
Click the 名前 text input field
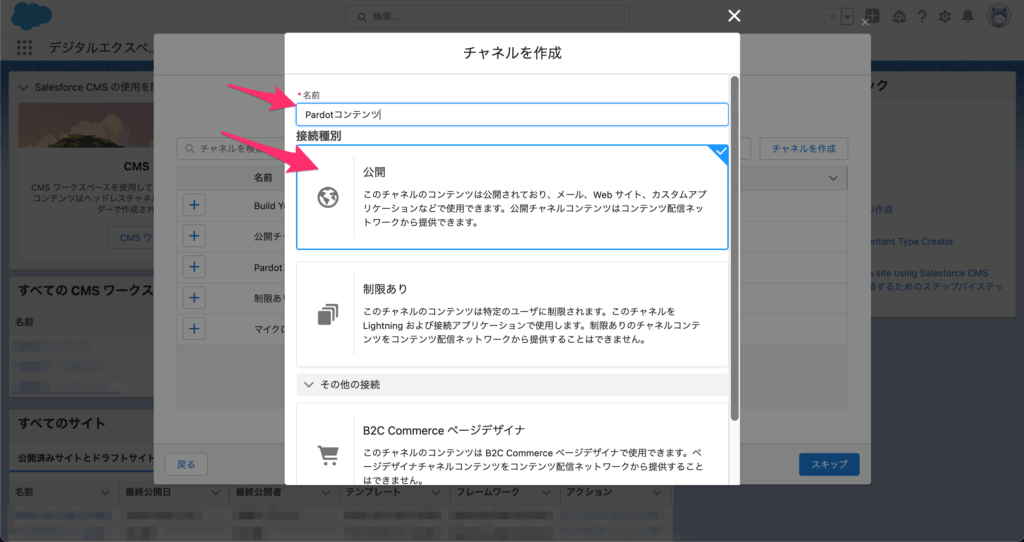512,115
